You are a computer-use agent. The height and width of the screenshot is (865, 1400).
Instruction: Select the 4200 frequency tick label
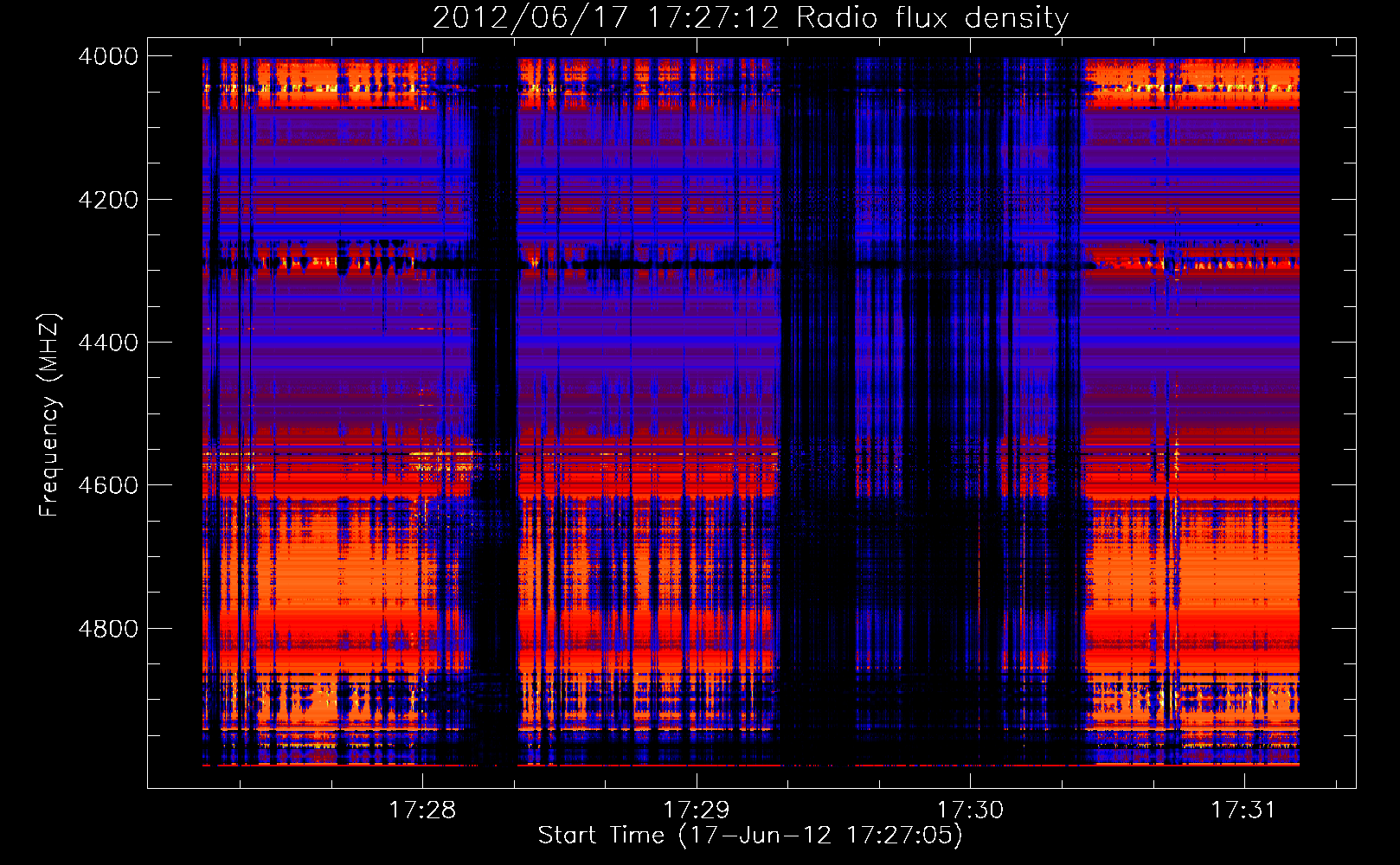coord(108,200)
